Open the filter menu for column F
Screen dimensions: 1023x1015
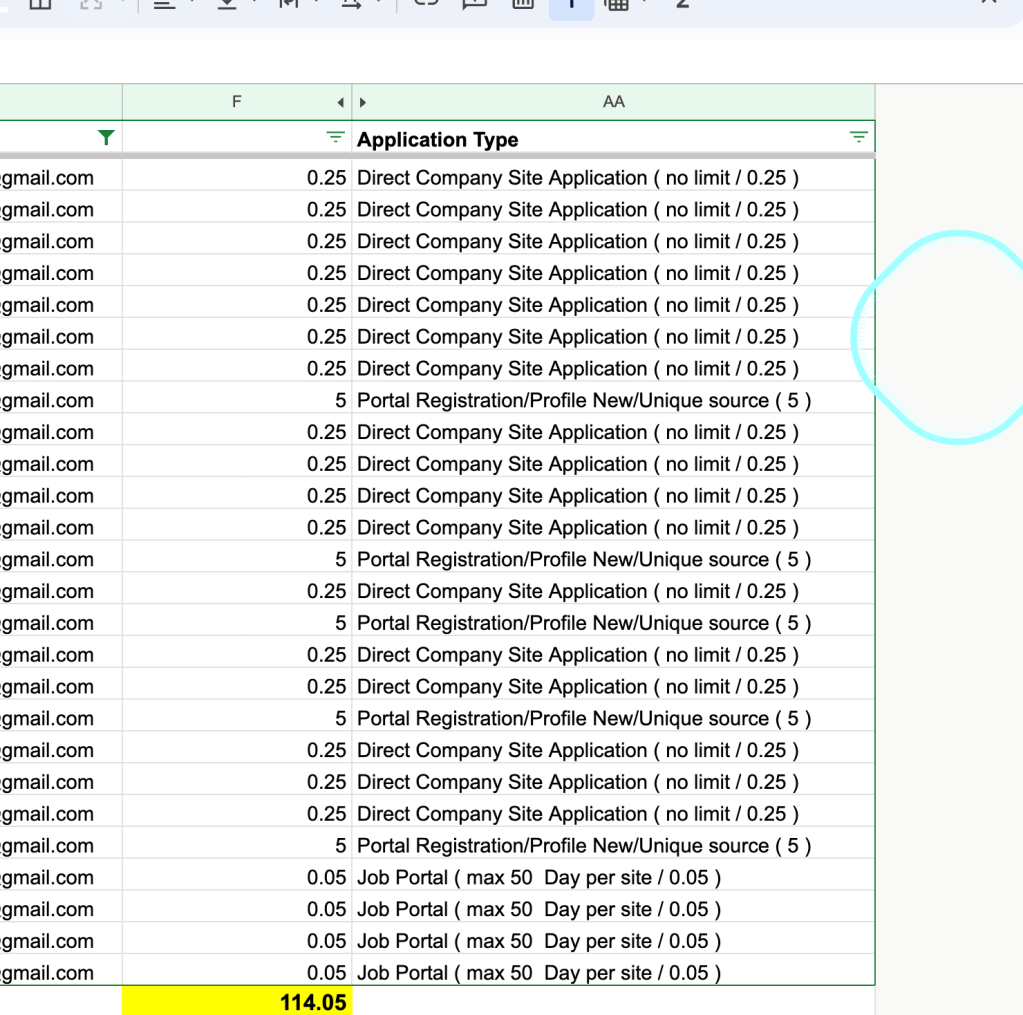(x=335, y=137)
